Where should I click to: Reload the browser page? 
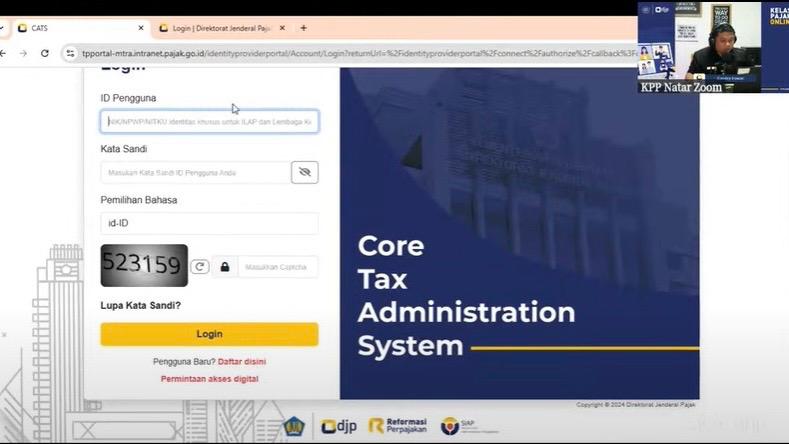pyautogui.click(x=45, y=53)
